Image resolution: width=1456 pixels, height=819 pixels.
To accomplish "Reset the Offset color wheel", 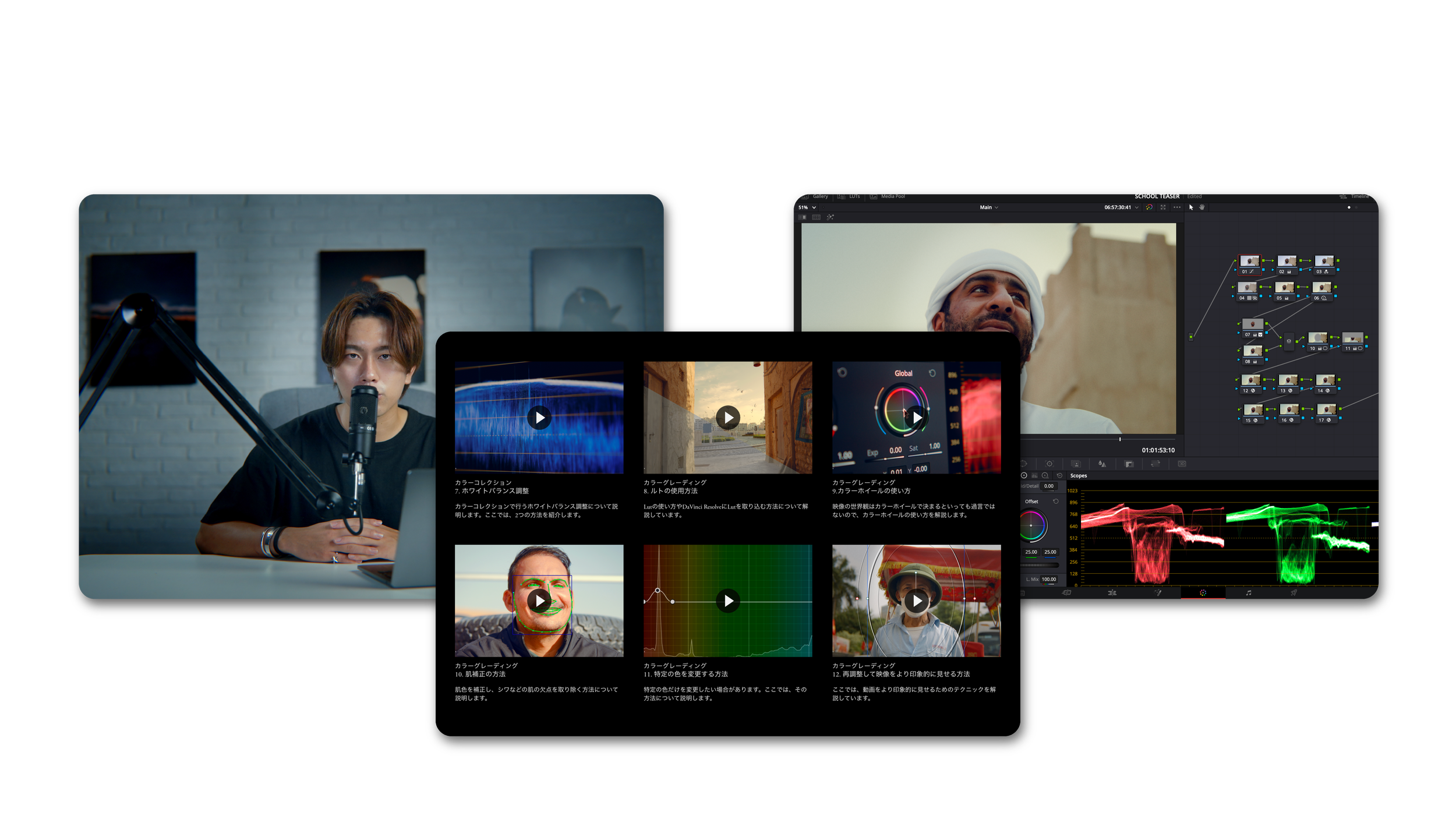I will pos(1055,502).
